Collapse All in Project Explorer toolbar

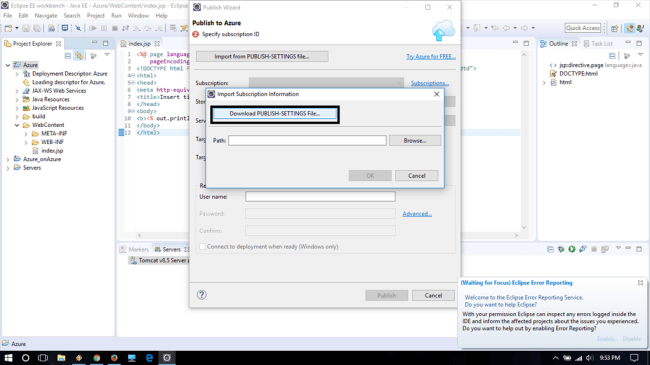click(x=68, y=56)
